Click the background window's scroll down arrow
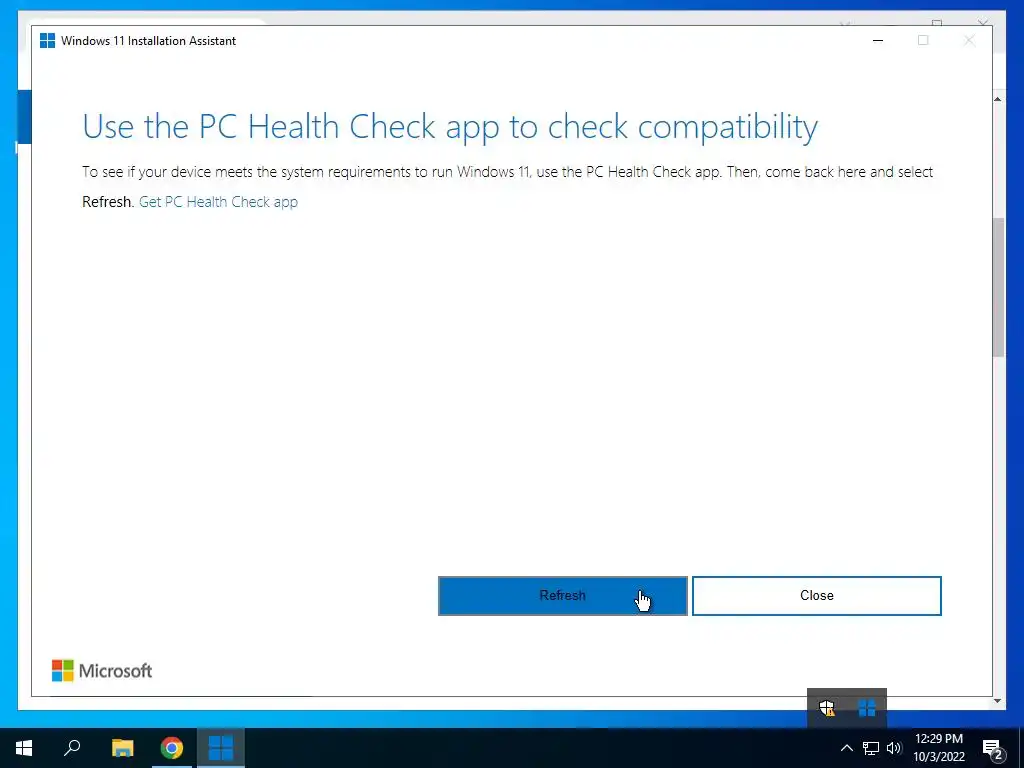This screenshot has height=768, width=1024. point(998,701)
